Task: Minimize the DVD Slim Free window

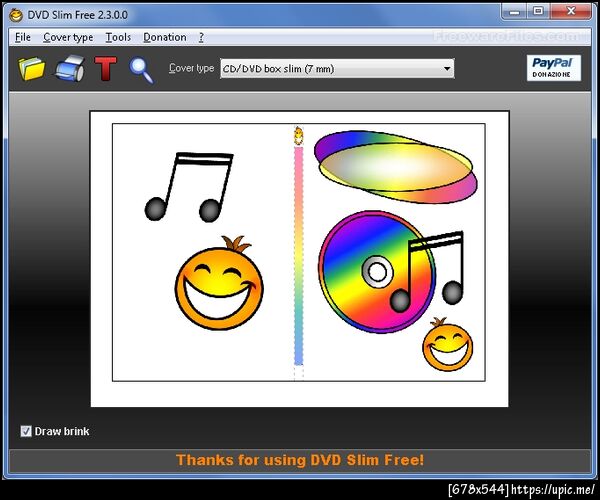Action: 515,12
